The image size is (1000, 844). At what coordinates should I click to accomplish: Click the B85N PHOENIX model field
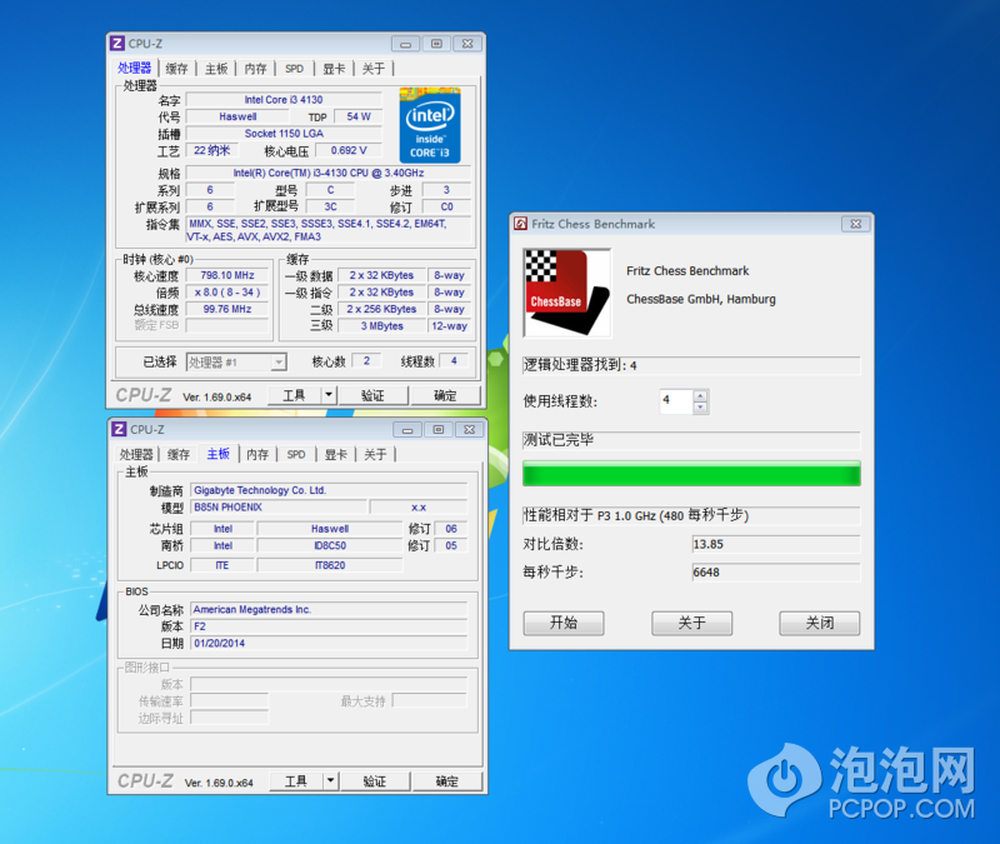coord(279,507)
